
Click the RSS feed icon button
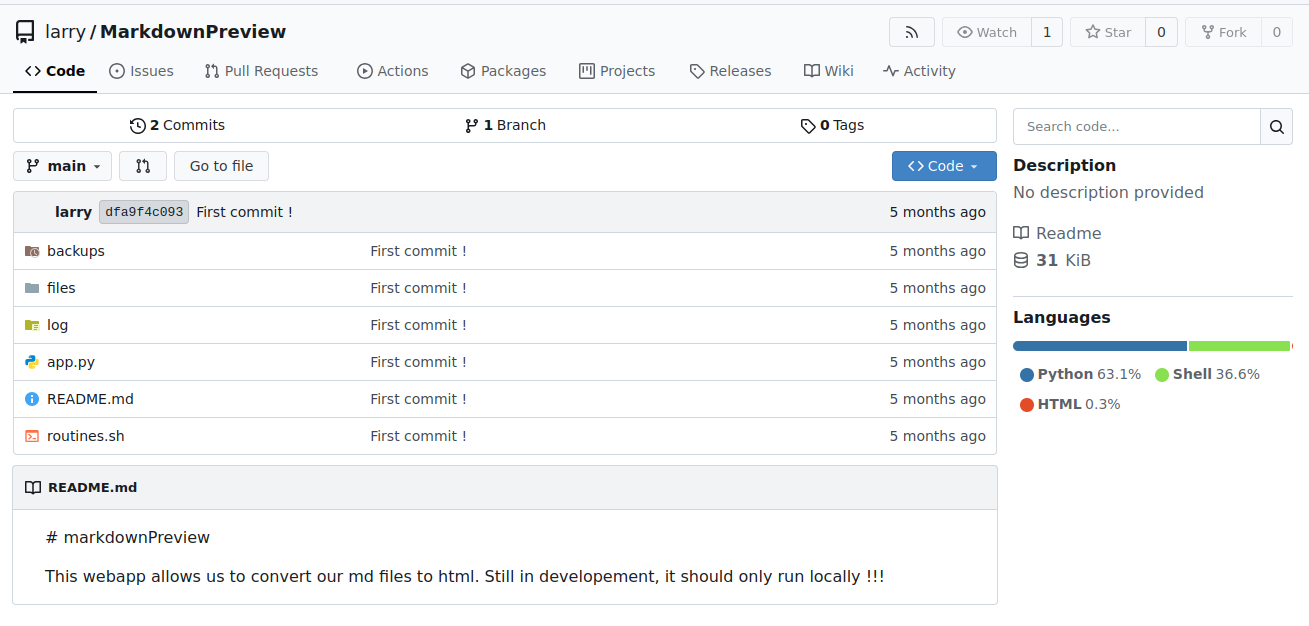click(911, 32)
